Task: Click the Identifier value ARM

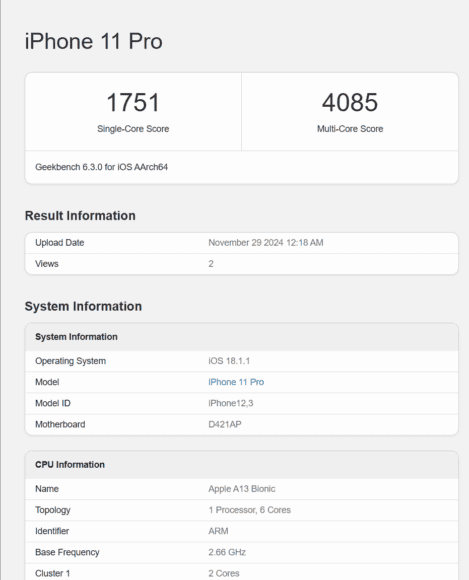Action: (x=218, y=531)
